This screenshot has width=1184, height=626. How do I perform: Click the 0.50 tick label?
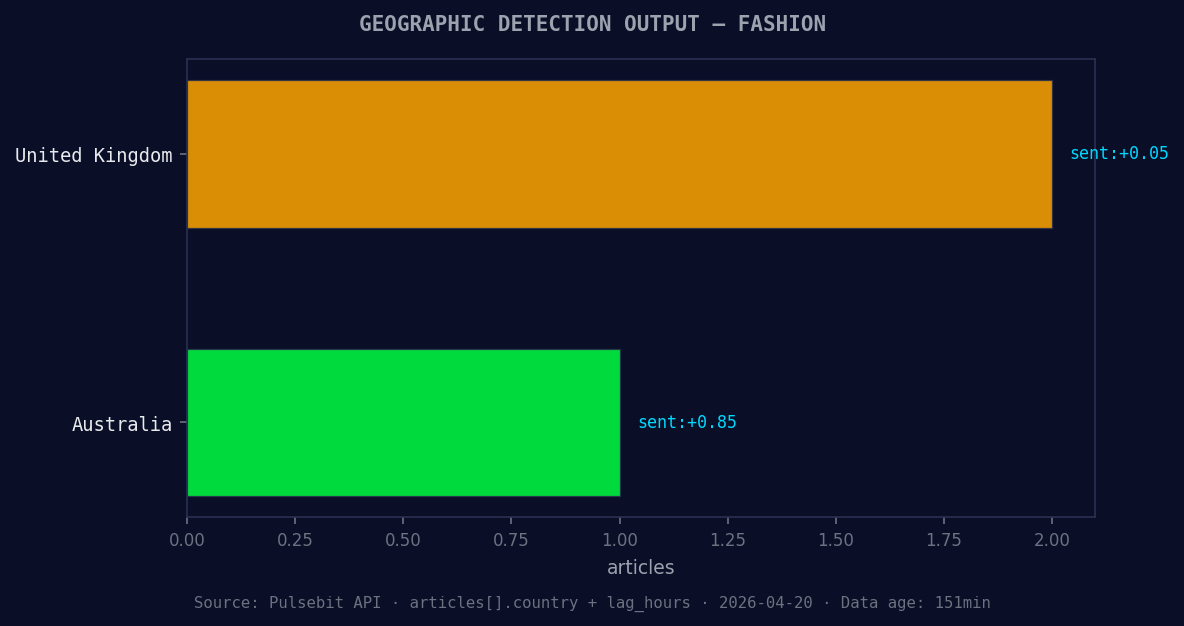403,539
